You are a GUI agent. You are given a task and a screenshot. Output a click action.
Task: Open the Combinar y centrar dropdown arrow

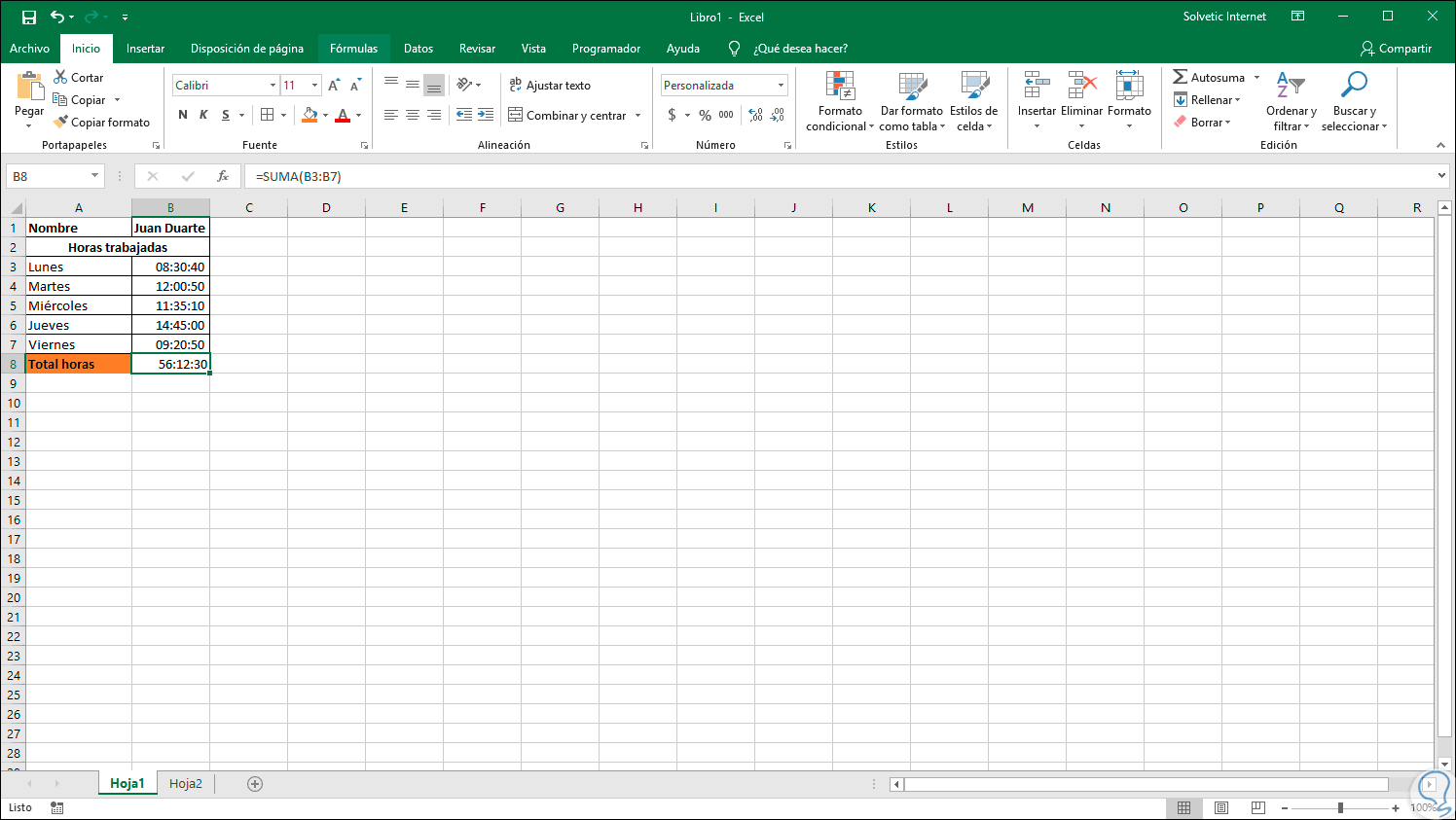pyautogui.click(x=638, y=115)
